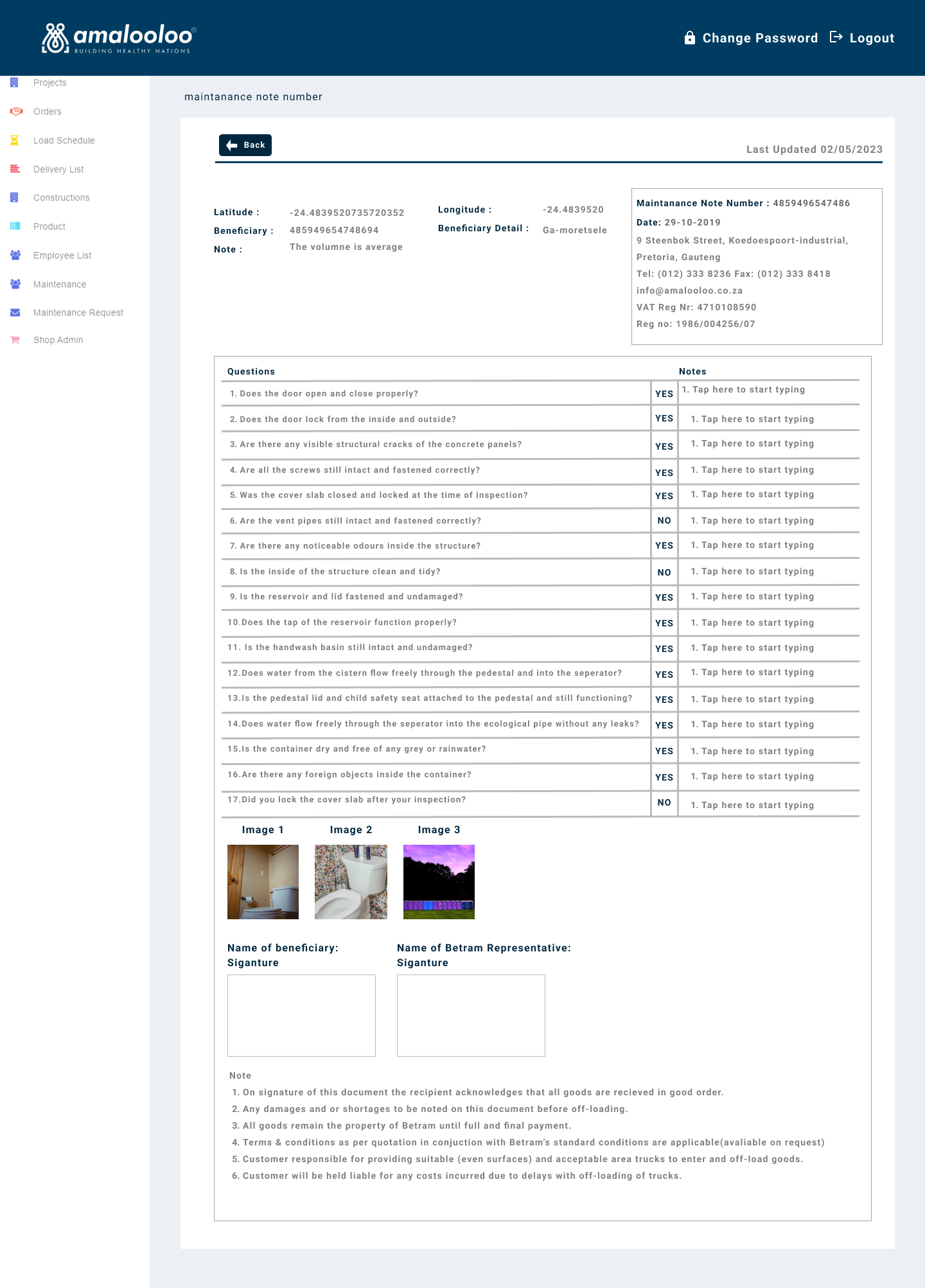This screenshot has height=1288, width=925.
Task: Open Maintenance Request
Action: [x=78, y=312]
